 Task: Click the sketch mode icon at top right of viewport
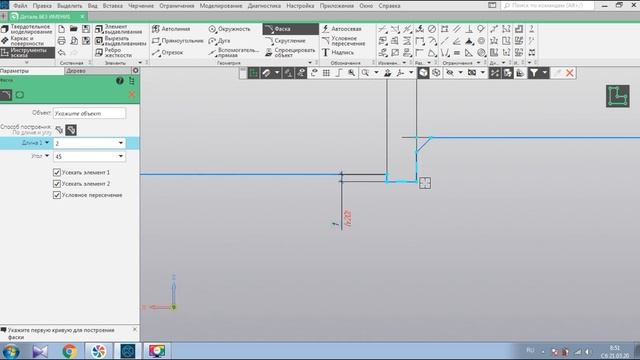pos(618,96)
